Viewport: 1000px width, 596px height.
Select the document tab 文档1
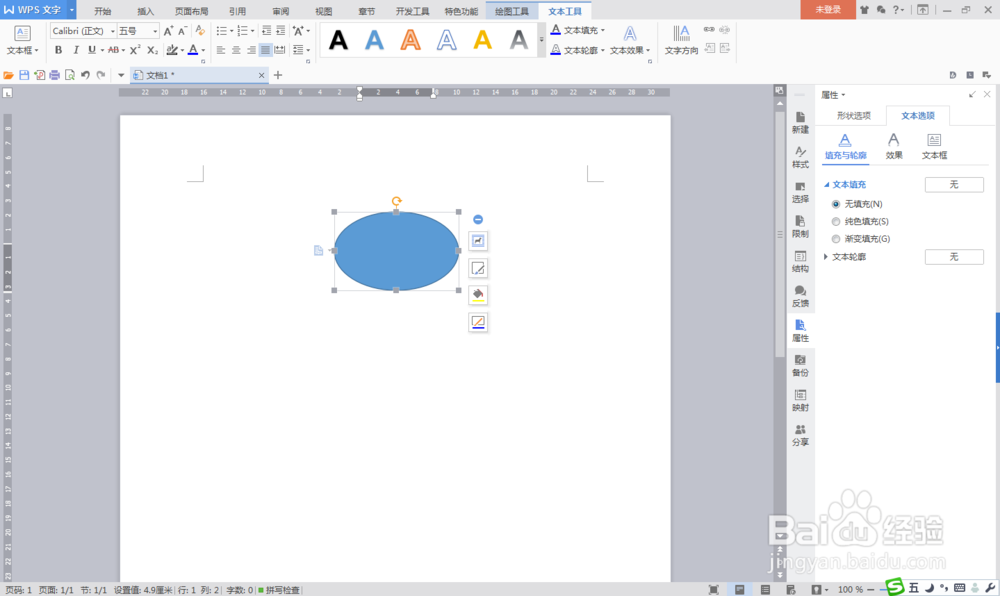[x=198, y=75]
